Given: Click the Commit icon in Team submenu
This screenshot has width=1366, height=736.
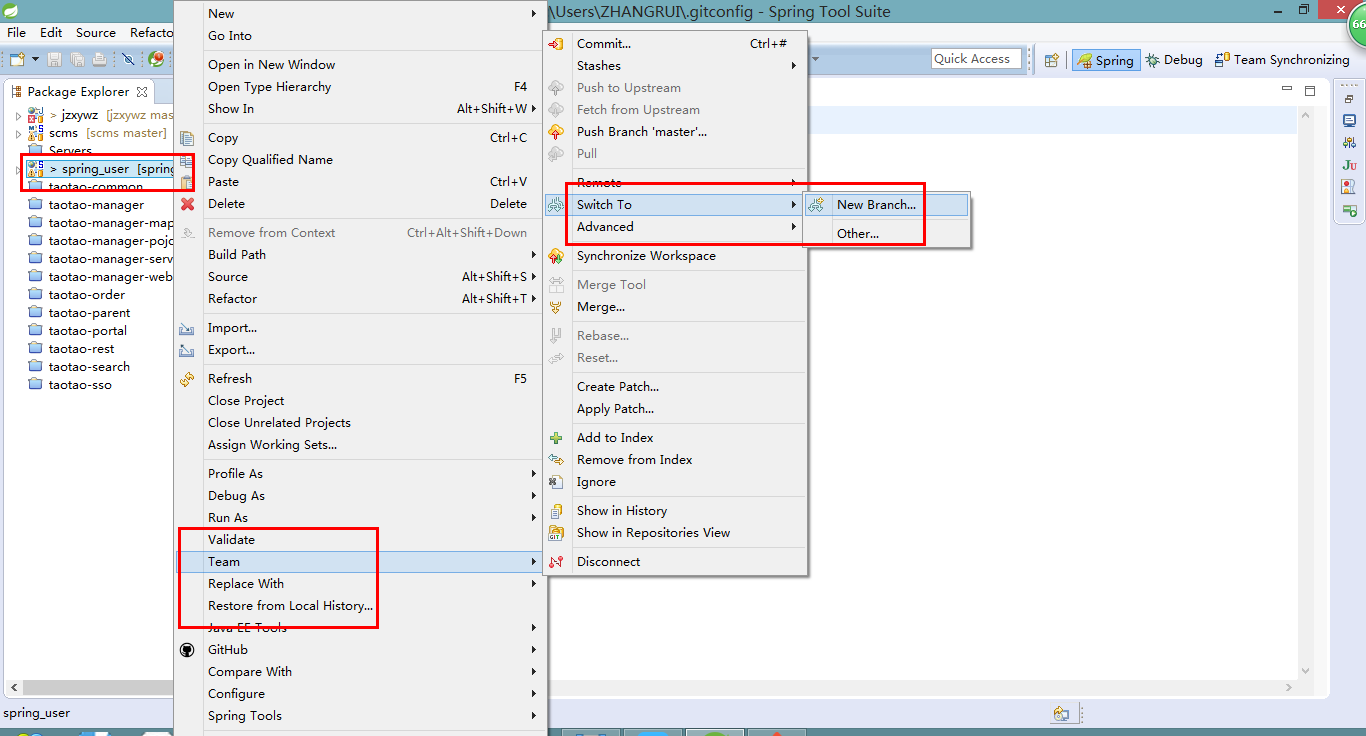Looking at the screenshot, I should click(x=557, y=44).
